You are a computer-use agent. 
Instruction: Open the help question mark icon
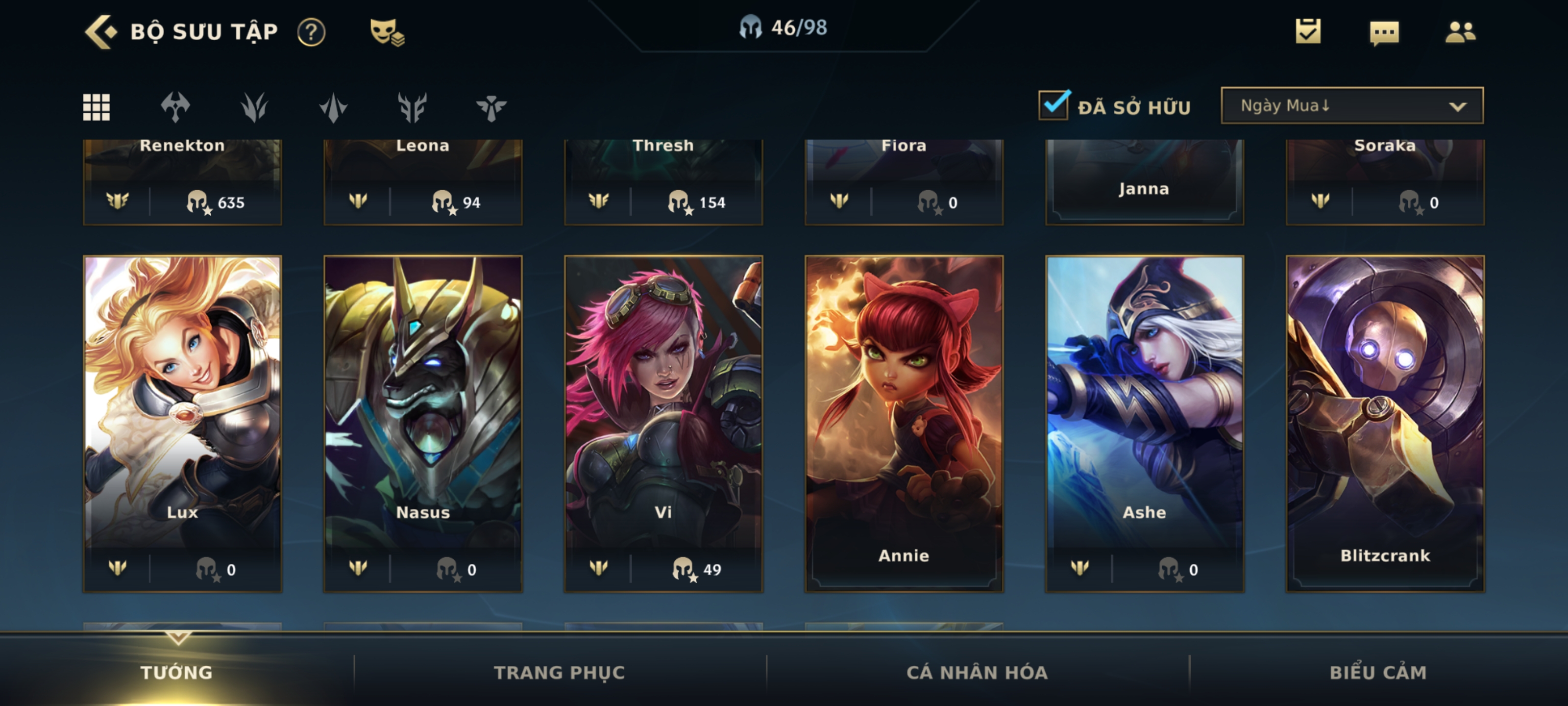[x=311, y=32]
